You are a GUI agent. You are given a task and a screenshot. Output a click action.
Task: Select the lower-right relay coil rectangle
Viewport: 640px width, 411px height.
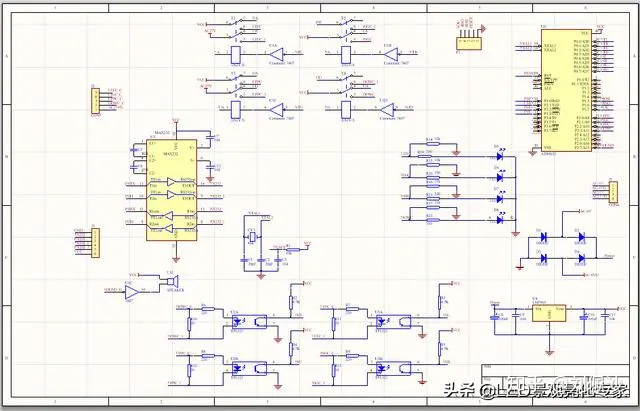point(346,110)
